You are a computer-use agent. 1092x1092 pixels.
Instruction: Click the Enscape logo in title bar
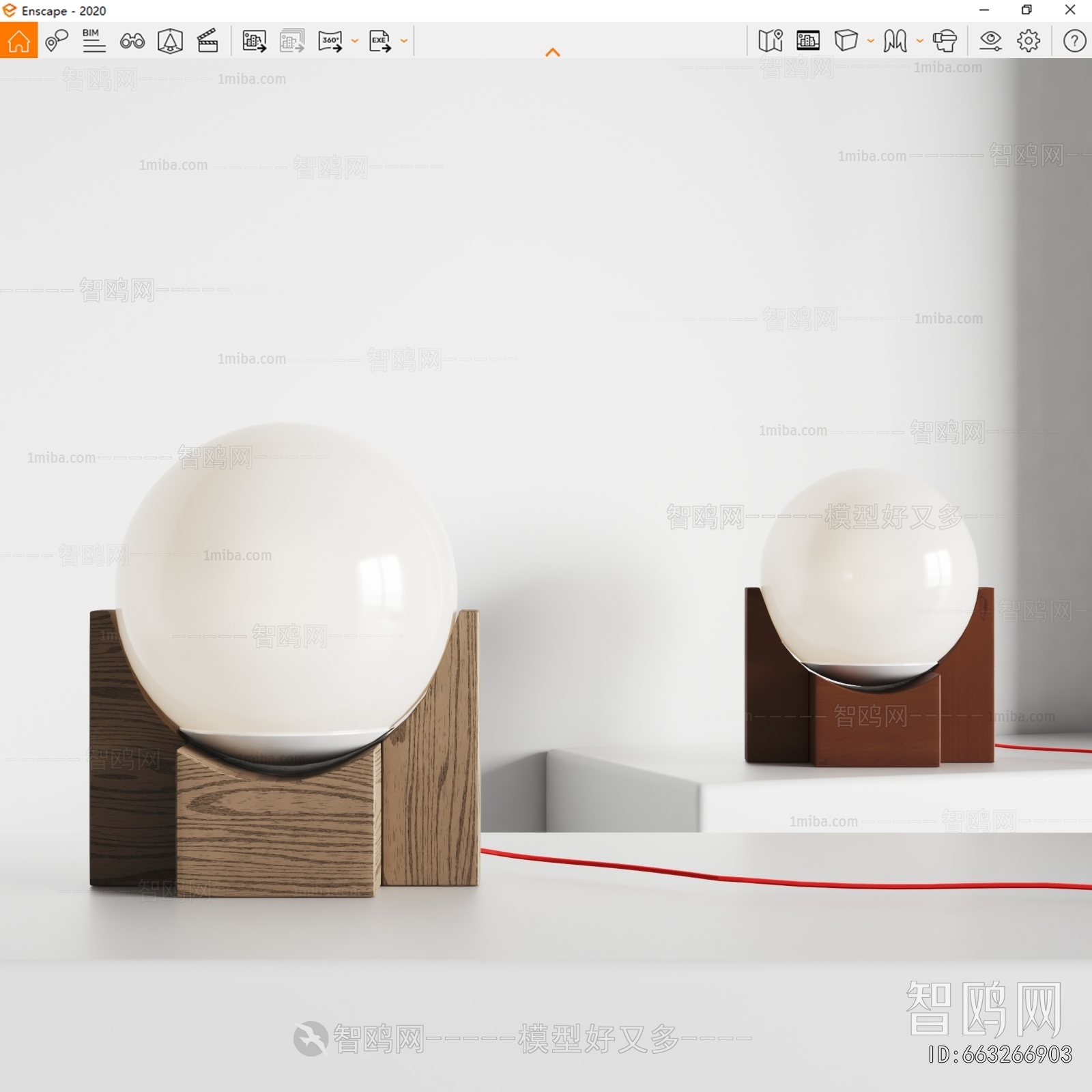10,10
